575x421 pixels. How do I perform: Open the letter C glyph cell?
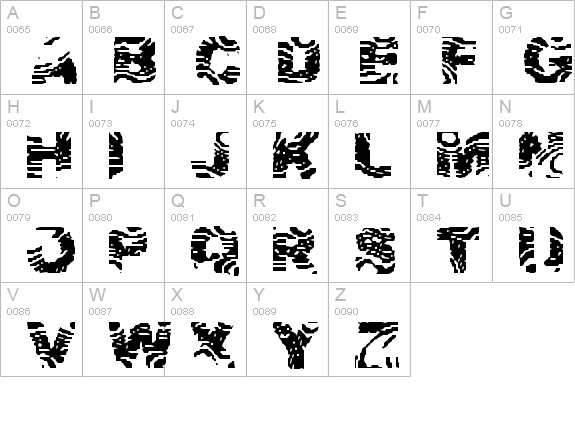tap(206, 47)
